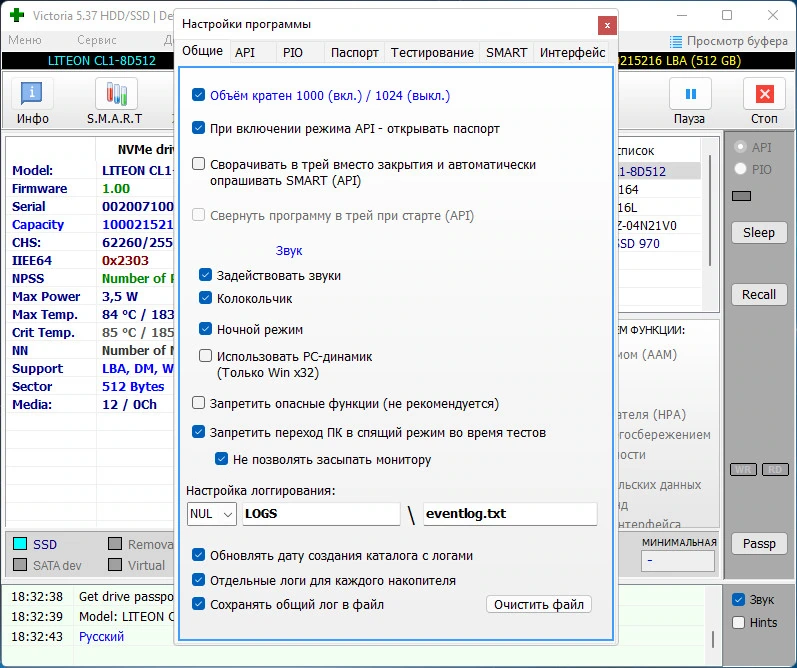The height and width of the screenshot is (668, 797).
Task: Click the Sector value 512 Bytes
Action: click(133, 386)
